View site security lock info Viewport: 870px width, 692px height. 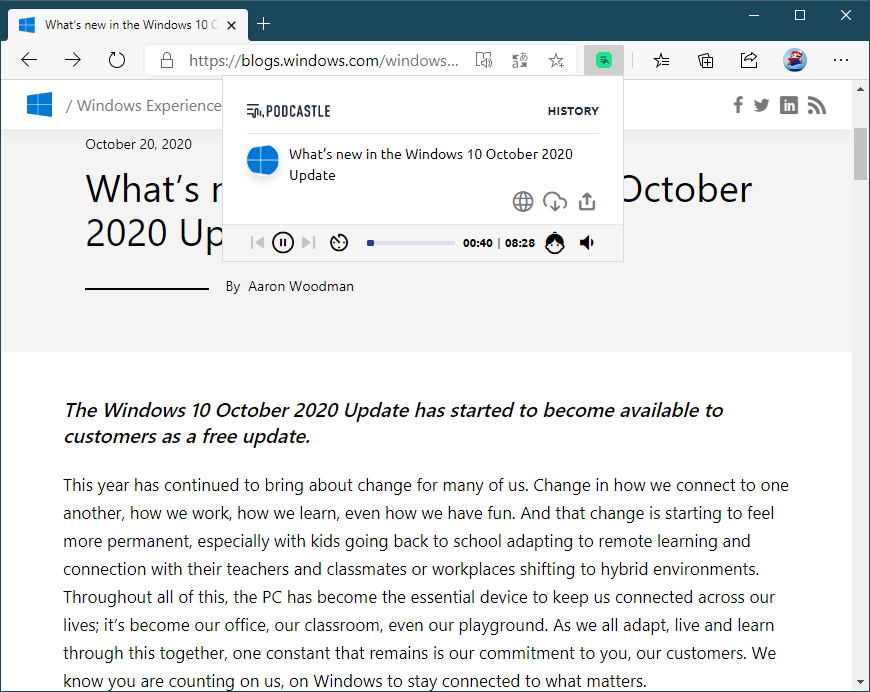tap(166, 60)
